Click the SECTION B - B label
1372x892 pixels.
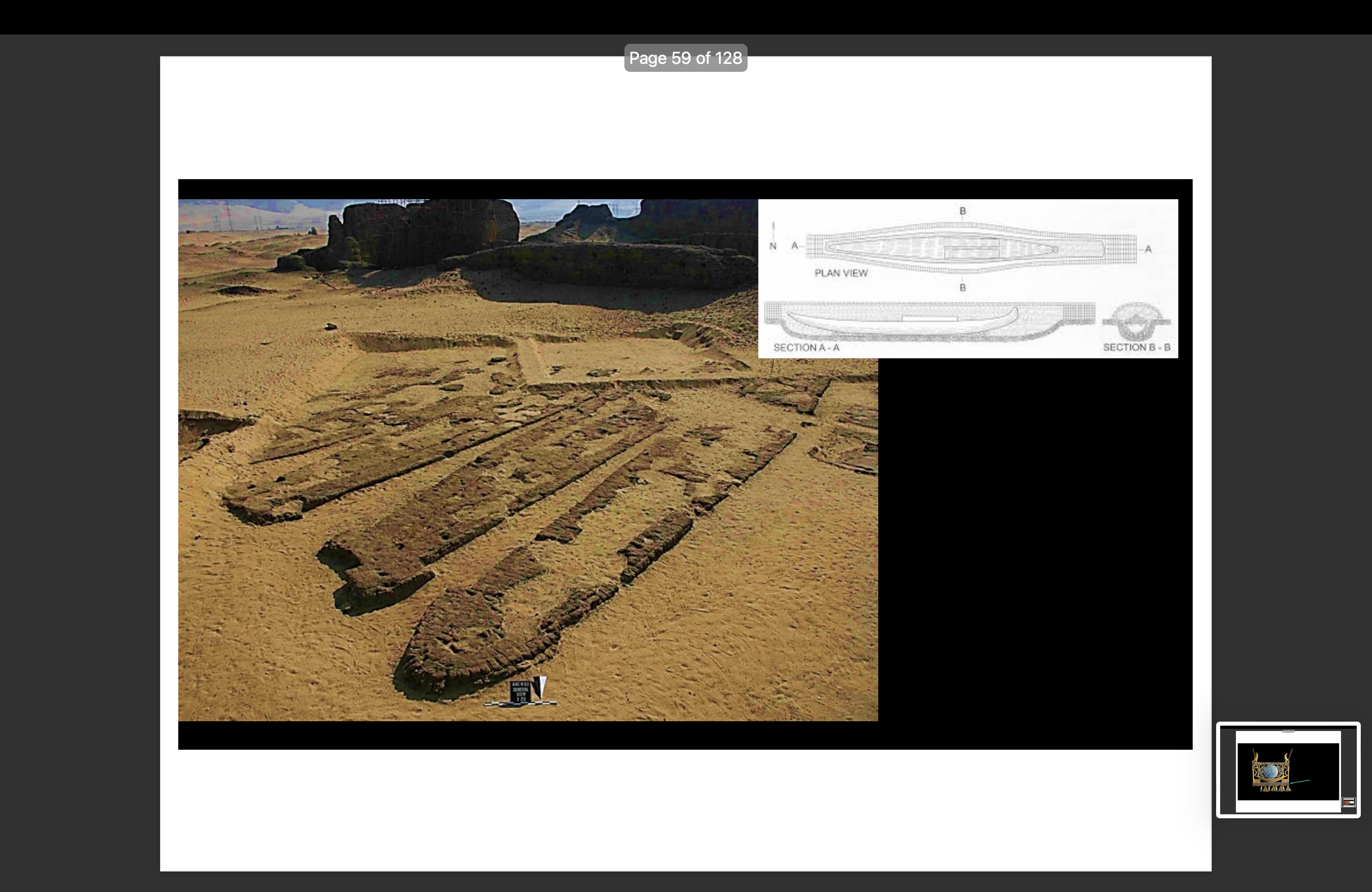pos(1136,348)
